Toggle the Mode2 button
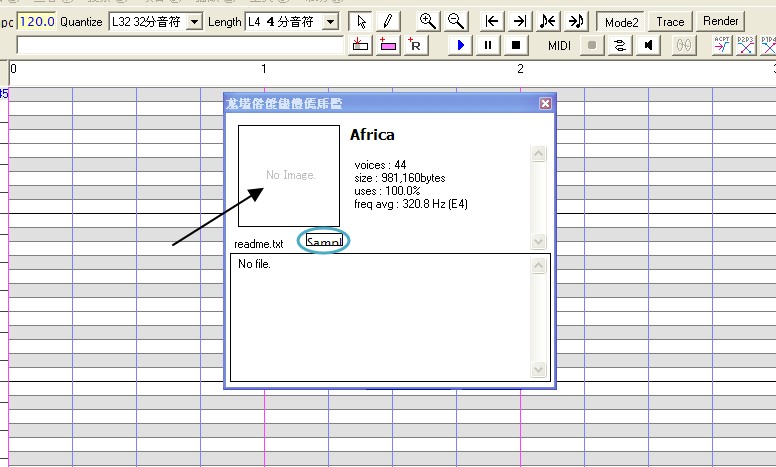Image resolution: width=776 pixels, height=467 pixels. coord(621,22)
